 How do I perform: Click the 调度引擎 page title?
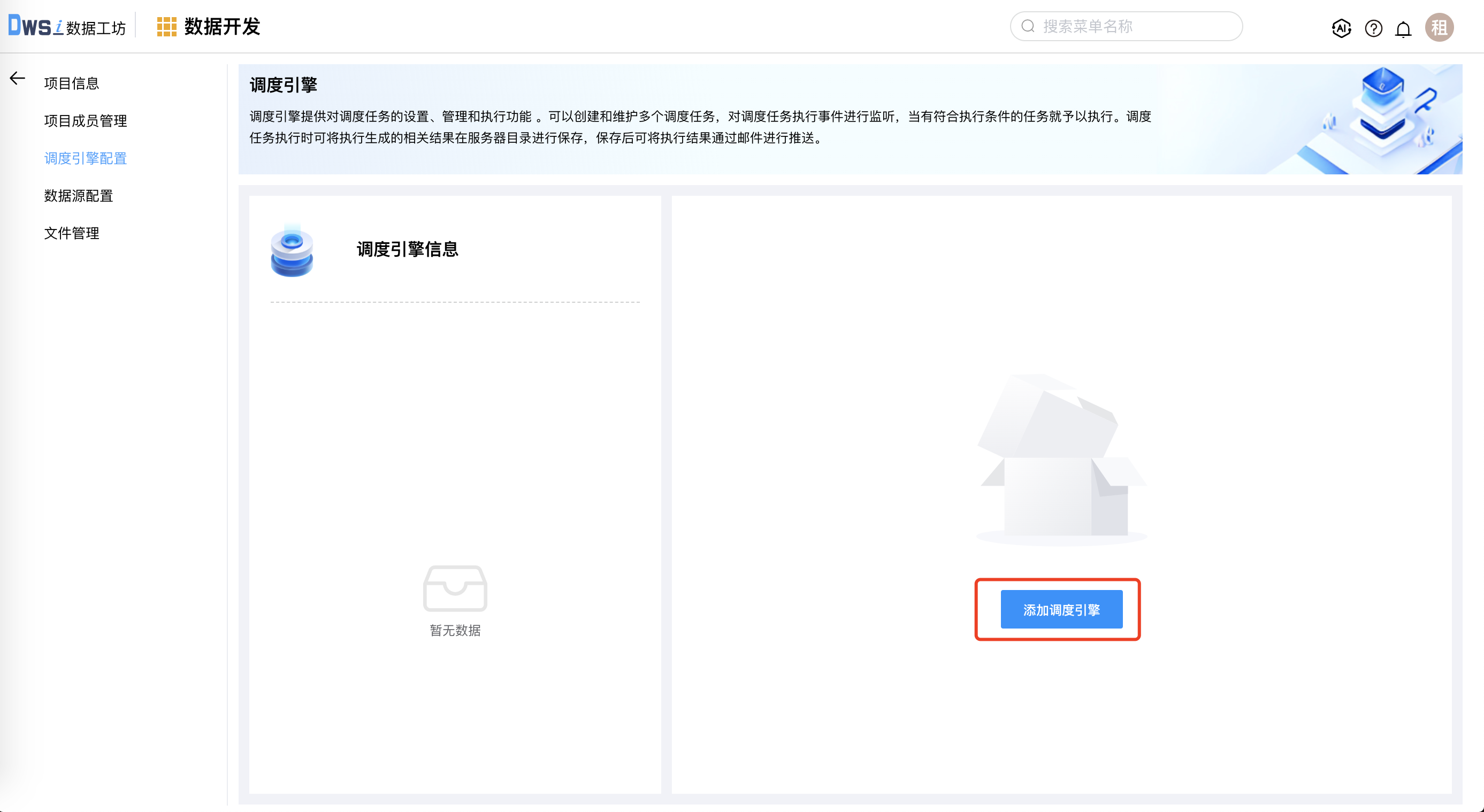pyautogui.click(x=285, y=84)
